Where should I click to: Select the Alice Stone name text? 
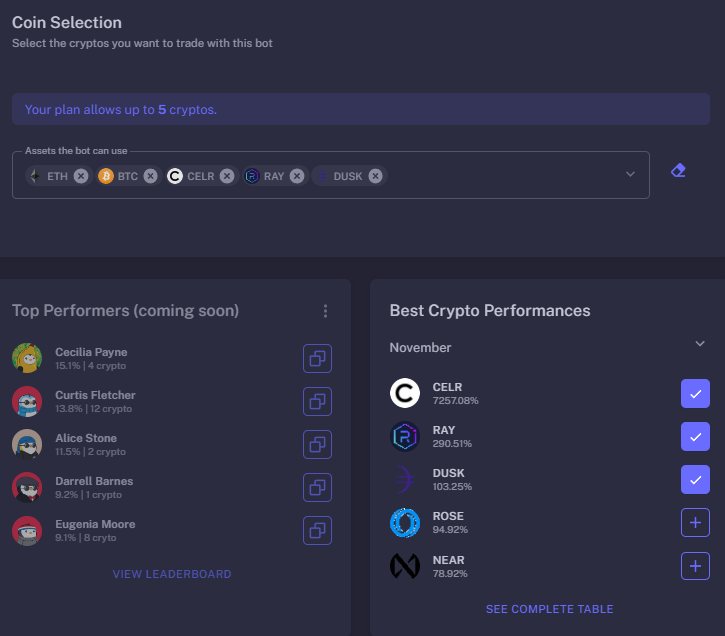click(x=86, y=438)
